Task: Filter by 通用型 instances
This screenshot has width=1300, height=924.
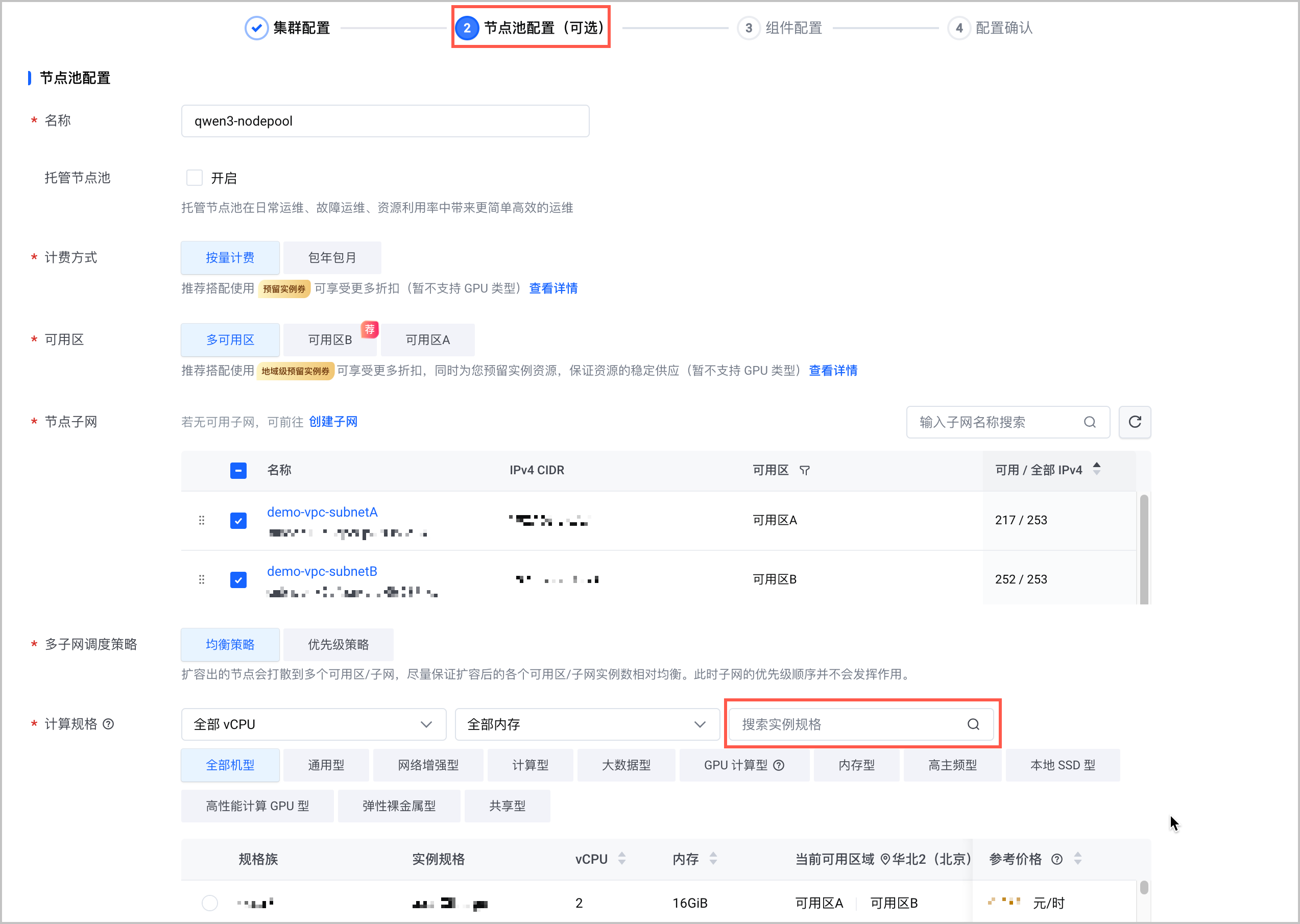Action: pyautogui.click(x=326, y=765)
